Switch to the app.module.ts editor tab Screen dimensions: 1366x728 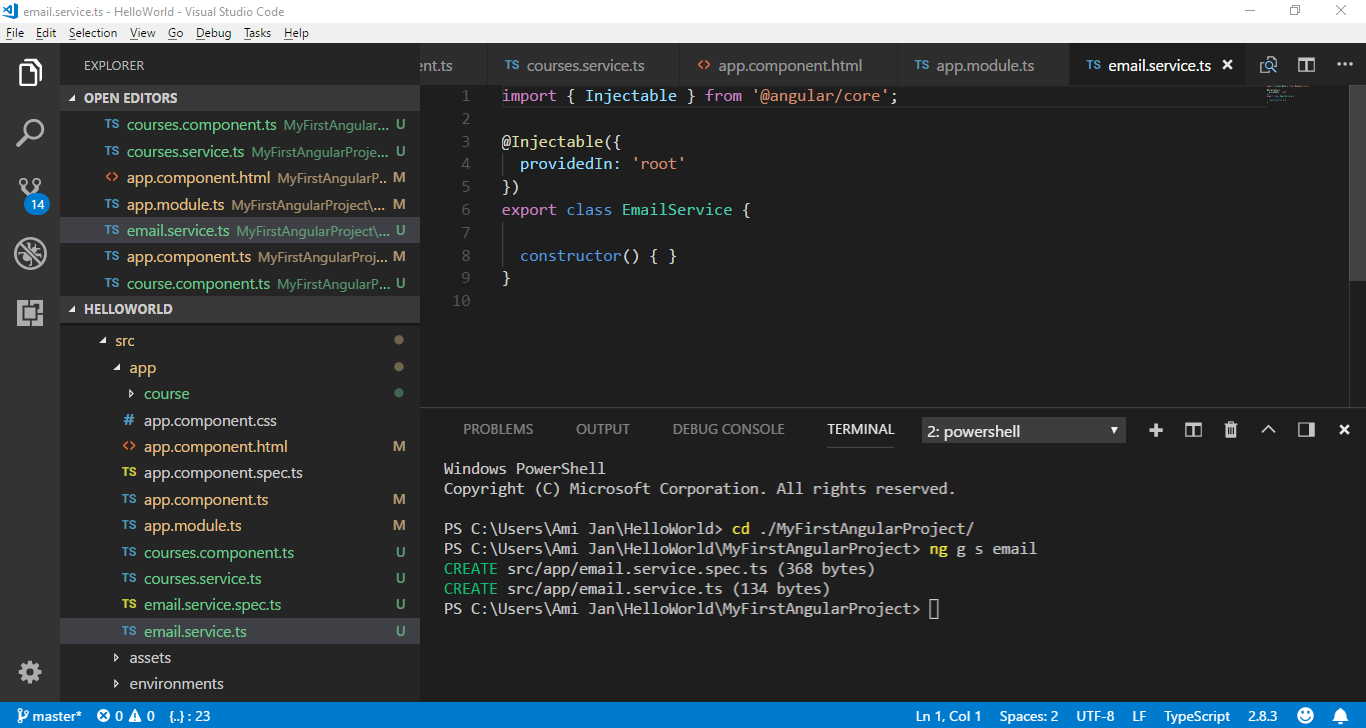pyautogui.click(x=983, y=65)
